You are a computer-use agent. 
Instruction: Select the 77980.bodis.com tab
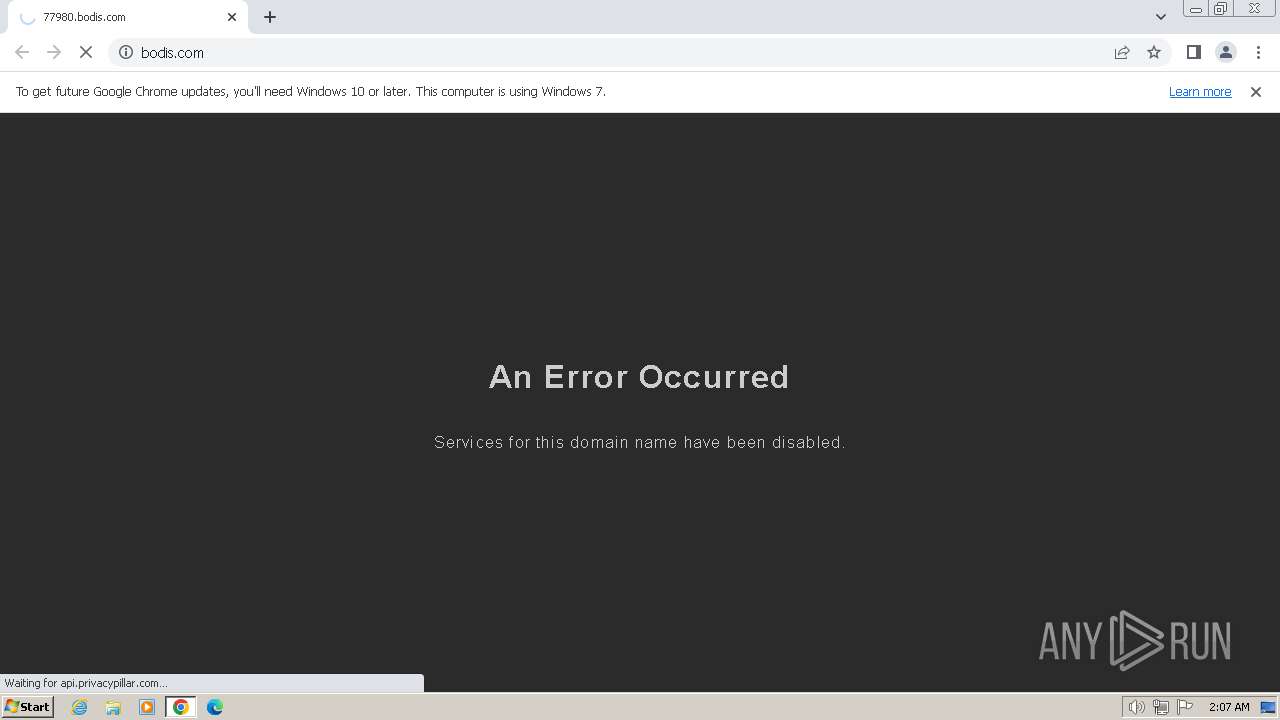(x=128, y=17)
